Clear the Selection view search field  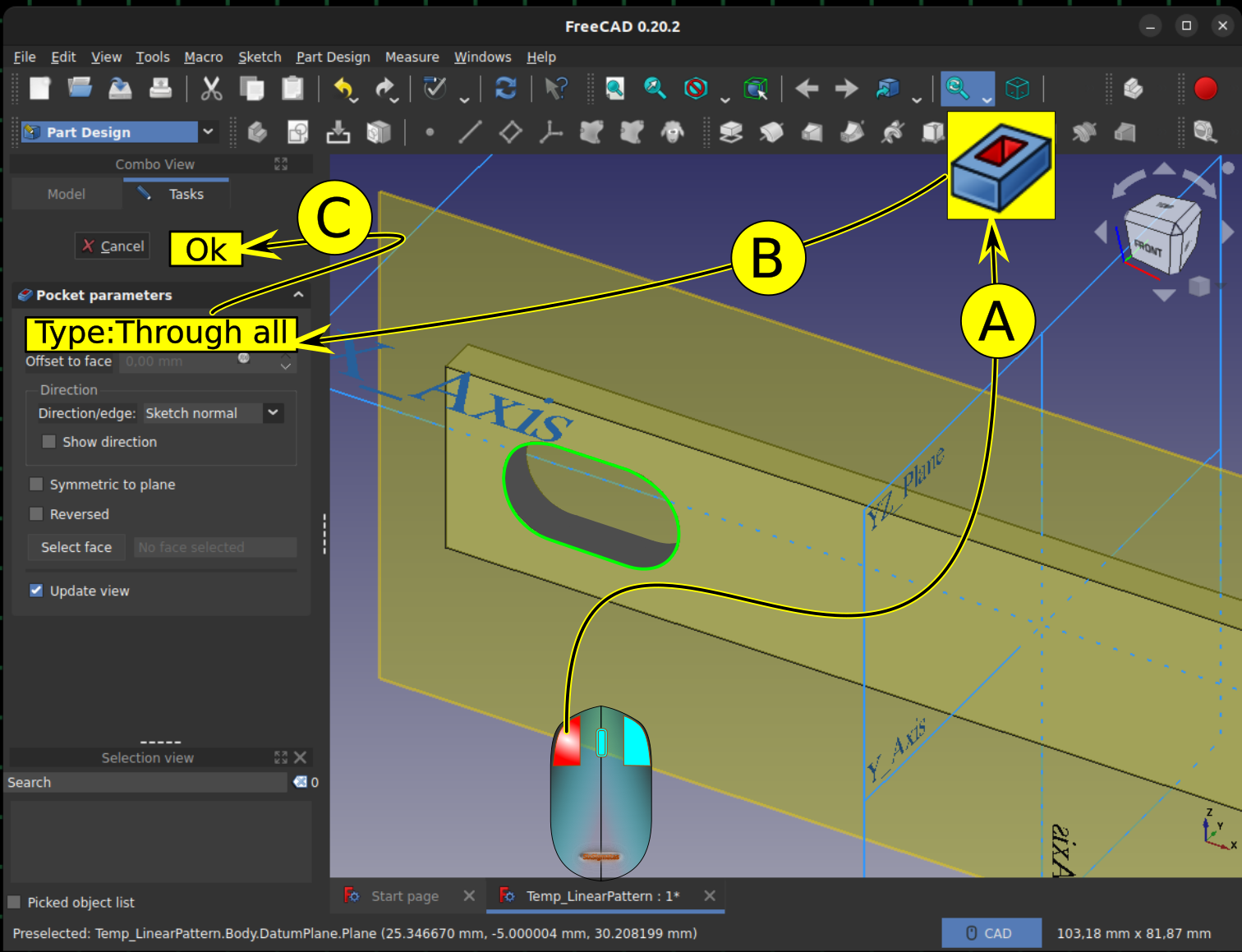tap(300, 782)
